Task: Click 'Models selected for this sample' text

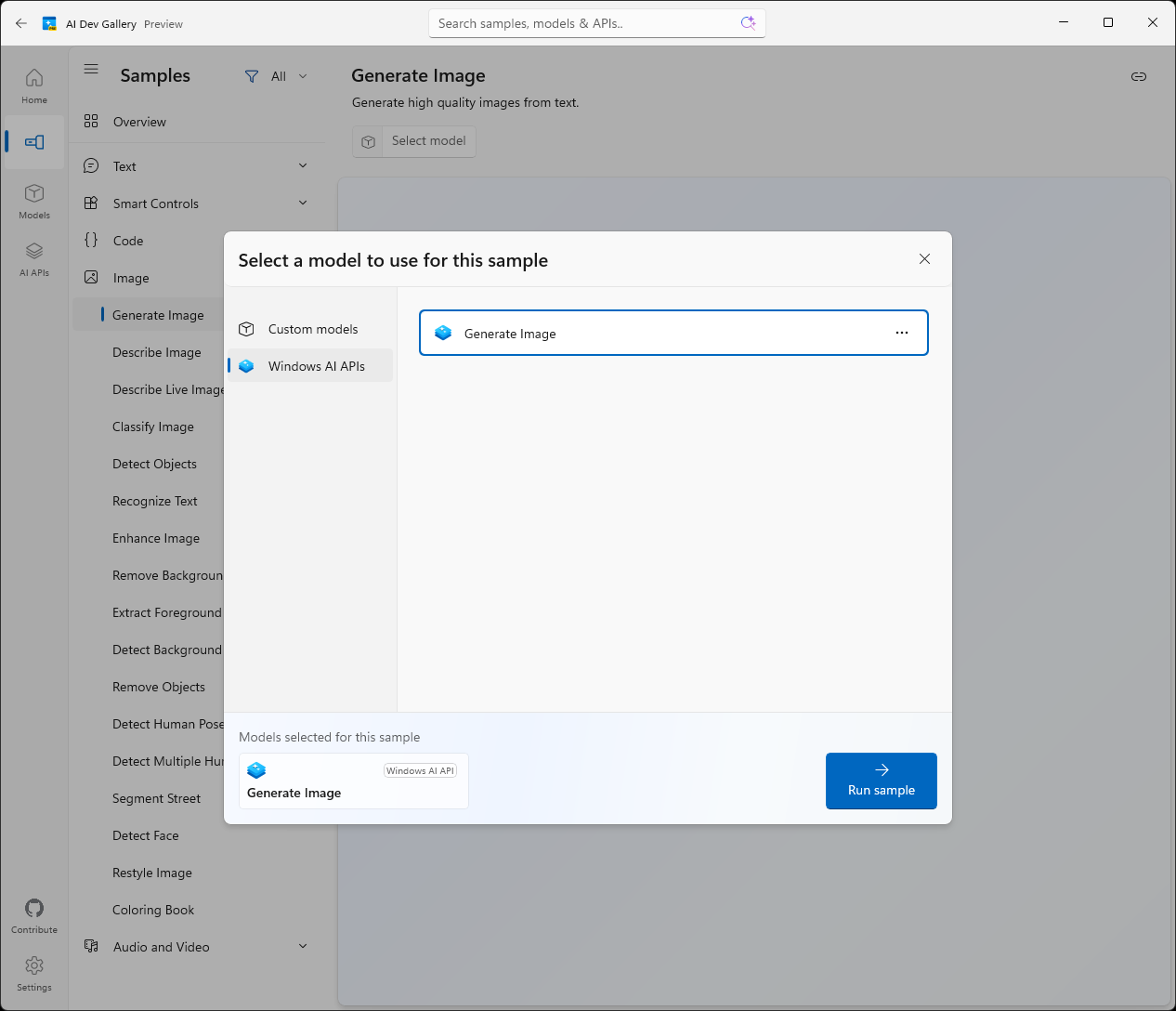Action: pyautogui.click(x=329, y=737)
